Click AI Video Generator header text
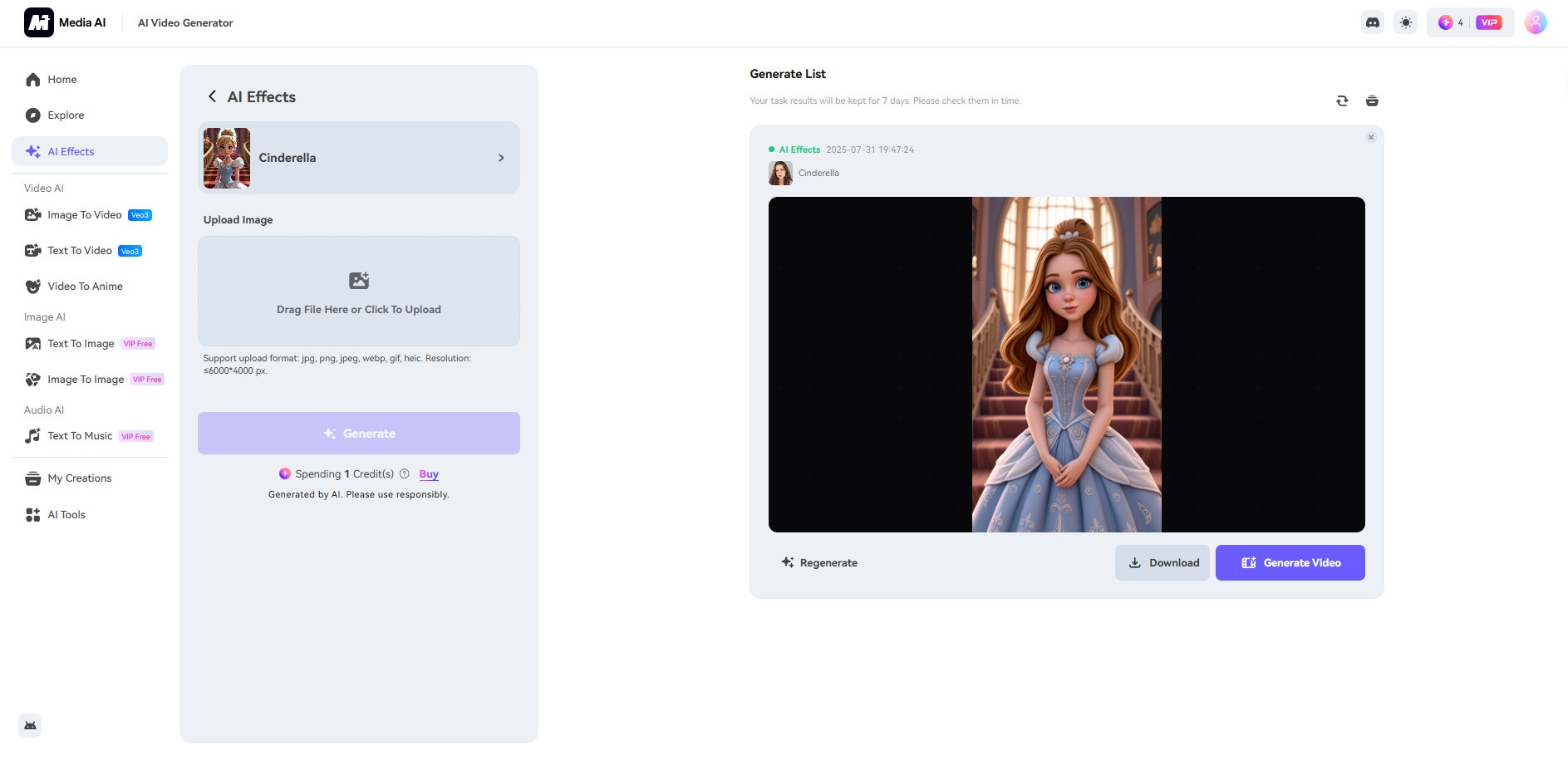This screenshot has width=1568, height=760. (x=185, y=22)
